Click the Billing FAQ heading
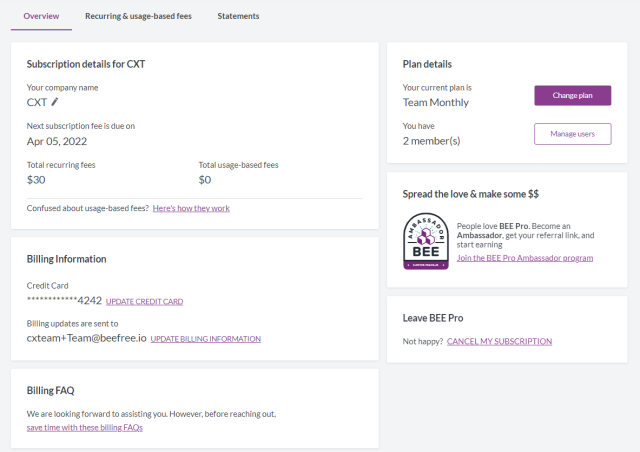640x452 pixels. tap(51, 390)
